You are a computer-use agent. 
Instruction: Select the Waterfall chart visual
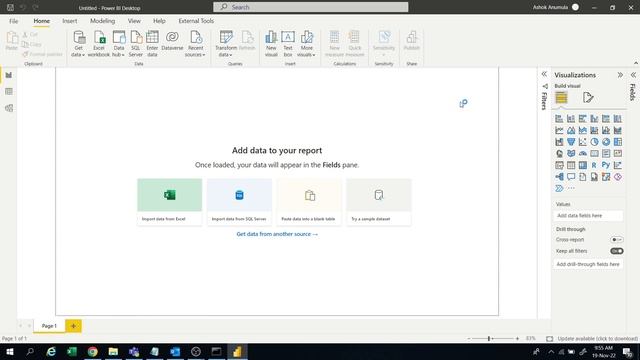(x=559, y=142)
